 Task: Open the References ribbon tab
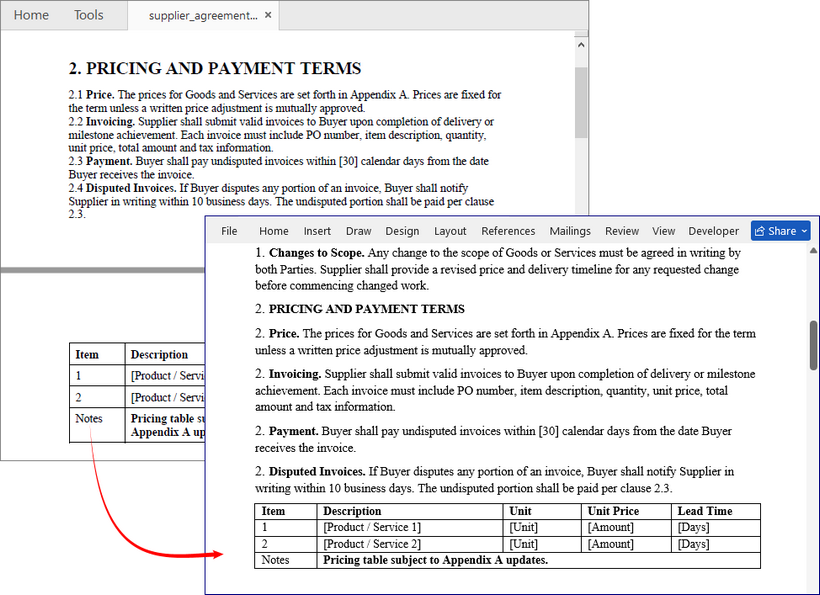pos(508,231)
